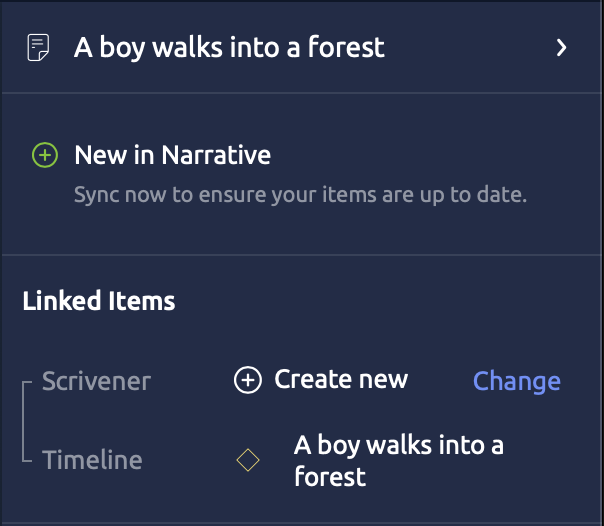Viewport: 604px width, 526px height.
Task: Click the divider line below the header row
Action: click(x=300, y=93)
